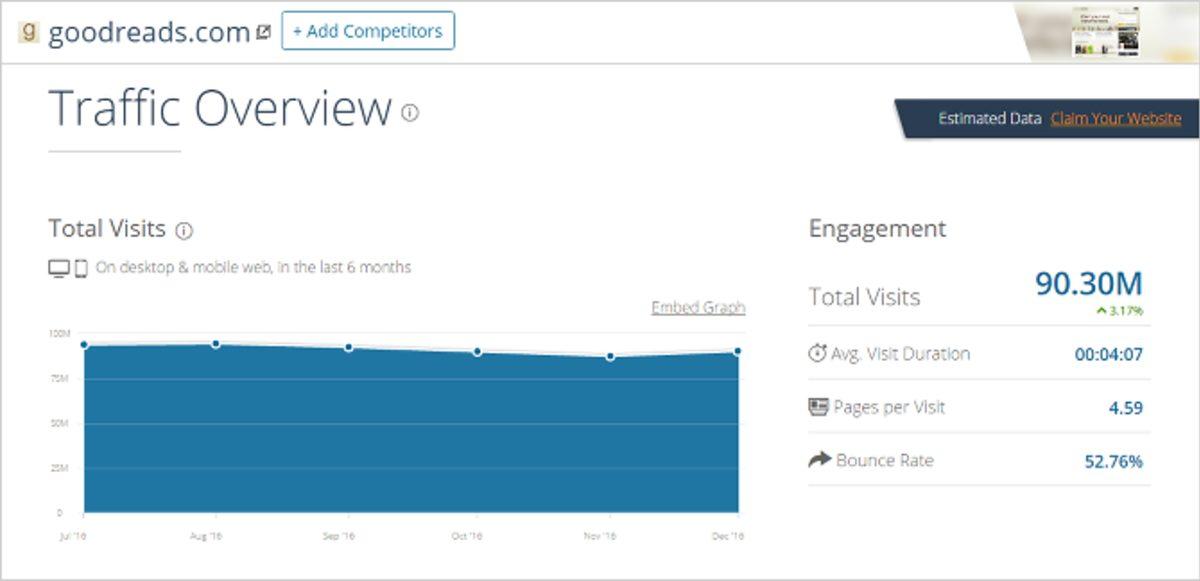Screen dimensions: 1200x581
Task: Open the website preview thumbnail
Action: (1106, 32)
